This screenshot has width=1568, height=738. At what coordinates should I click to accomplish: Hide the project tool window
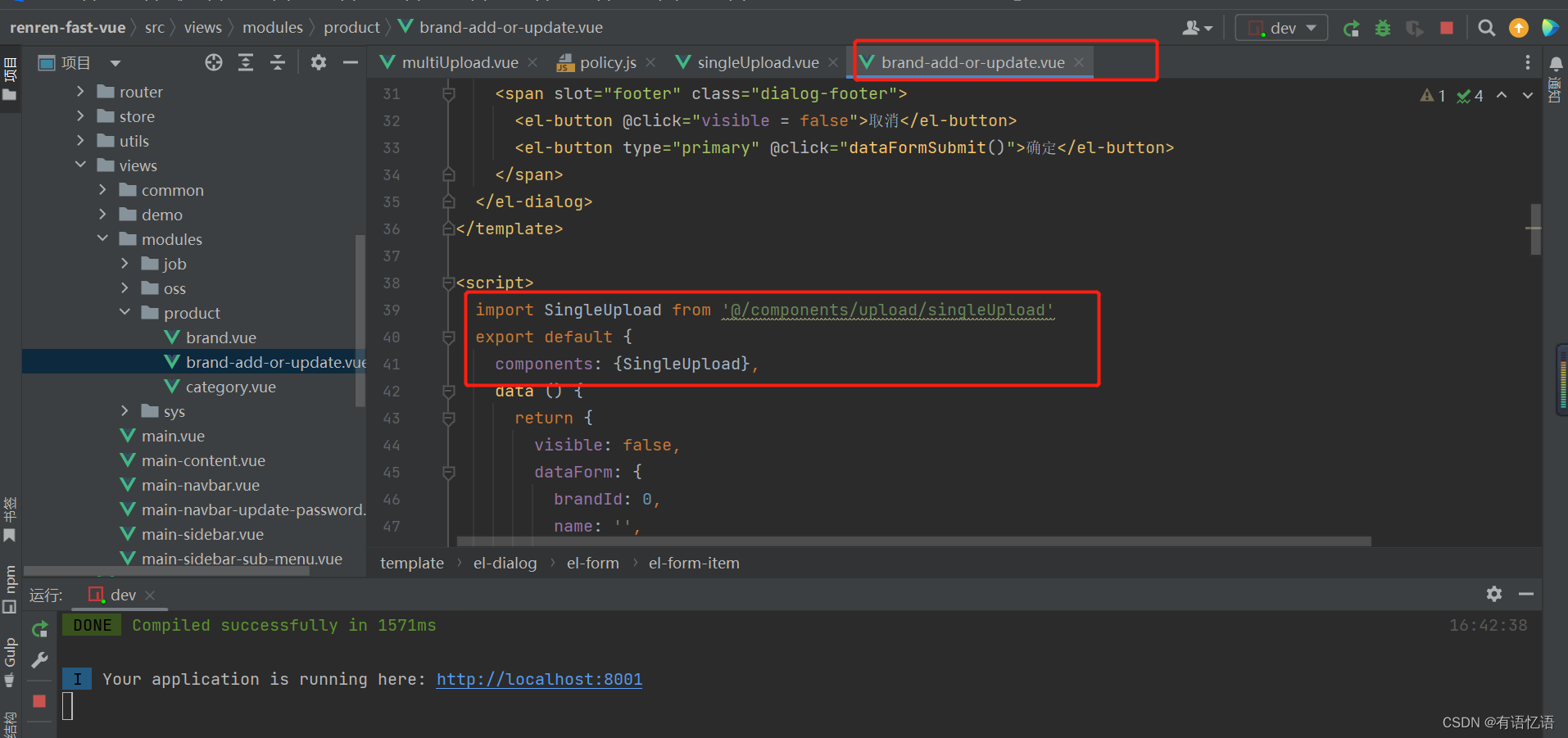click(x=351, y=62)
